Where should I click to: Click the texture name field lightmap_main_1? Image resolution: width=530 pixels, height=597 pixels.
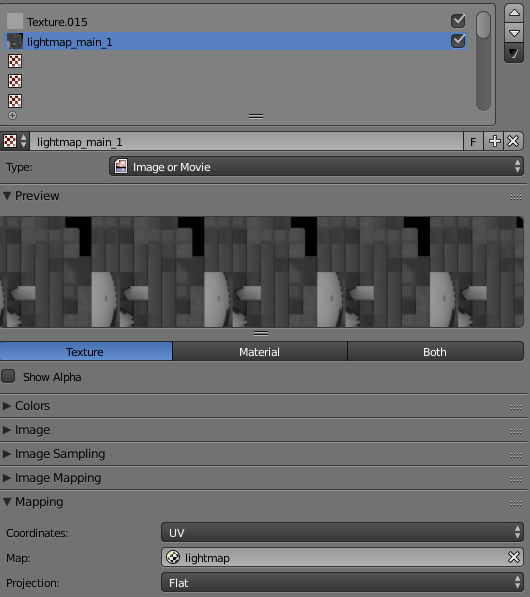pyautogui.click(x=246, y=142)
